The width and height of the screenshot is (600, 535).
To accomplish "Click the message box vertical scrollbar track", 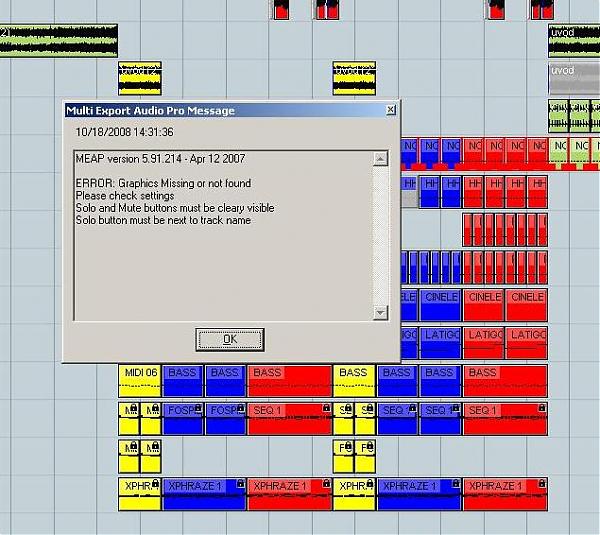I will [380, 236].
